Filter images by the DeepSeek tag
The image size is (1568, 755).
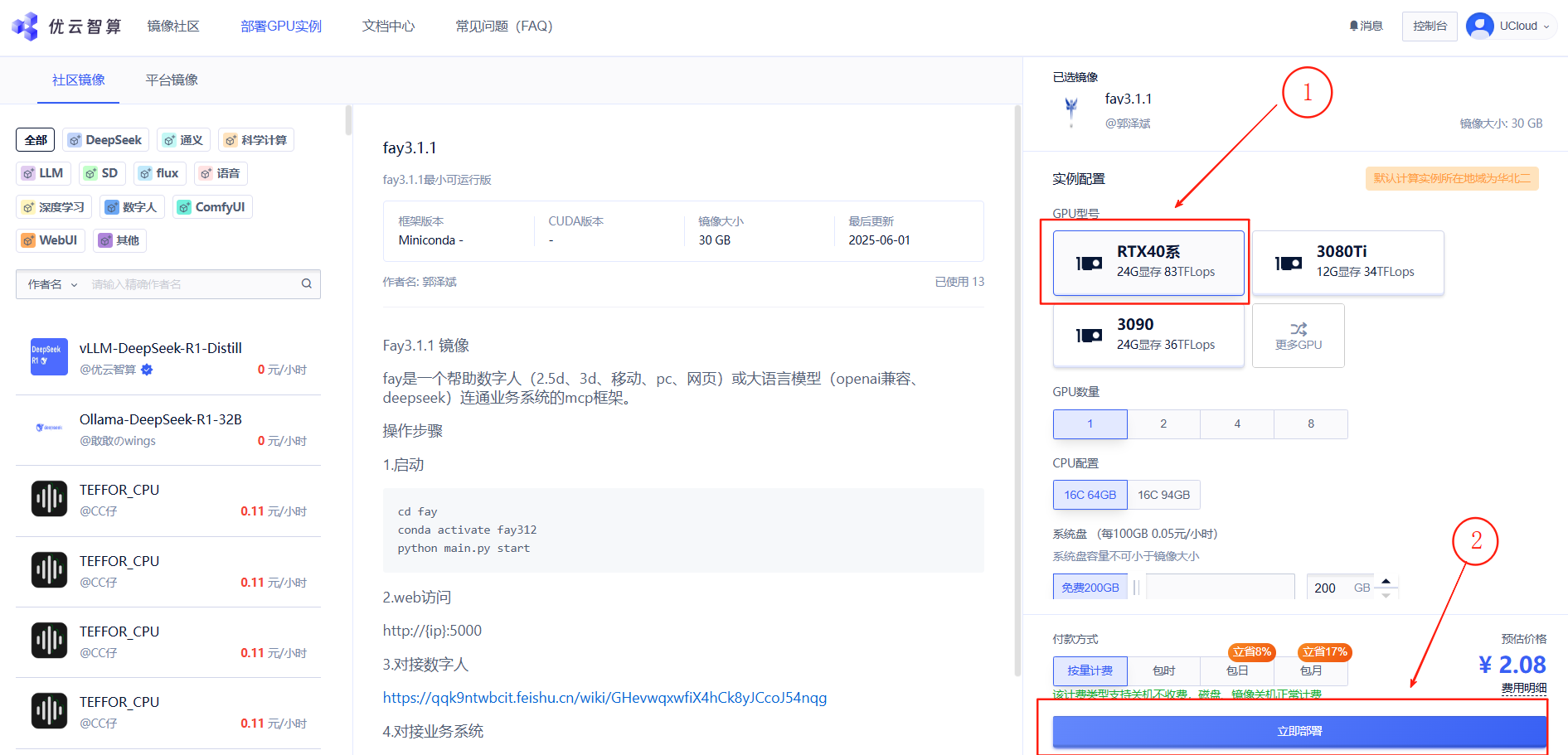tap(105, 140)
